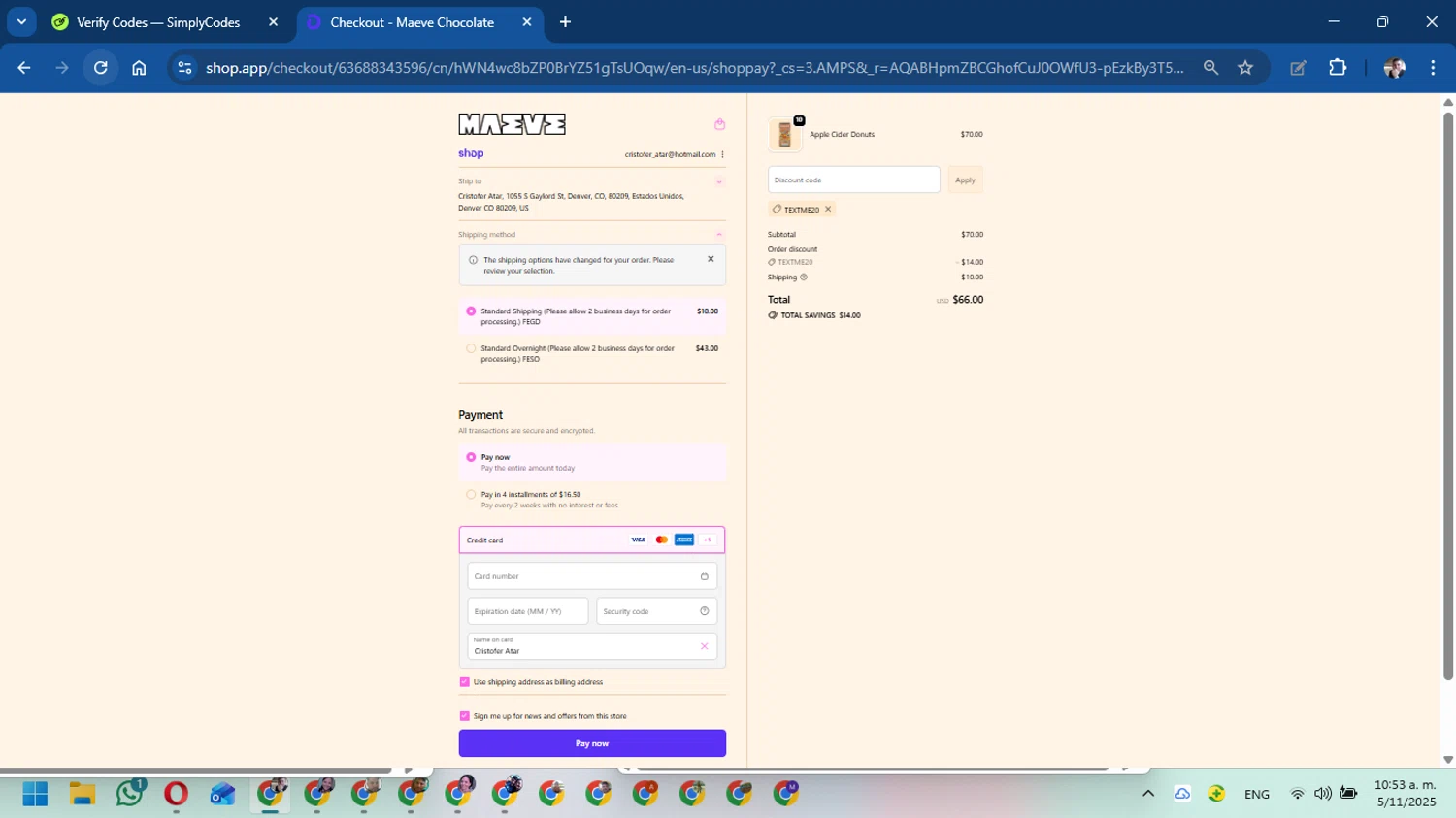
Task: Focus the Security code field
Action: click(656, 611)
